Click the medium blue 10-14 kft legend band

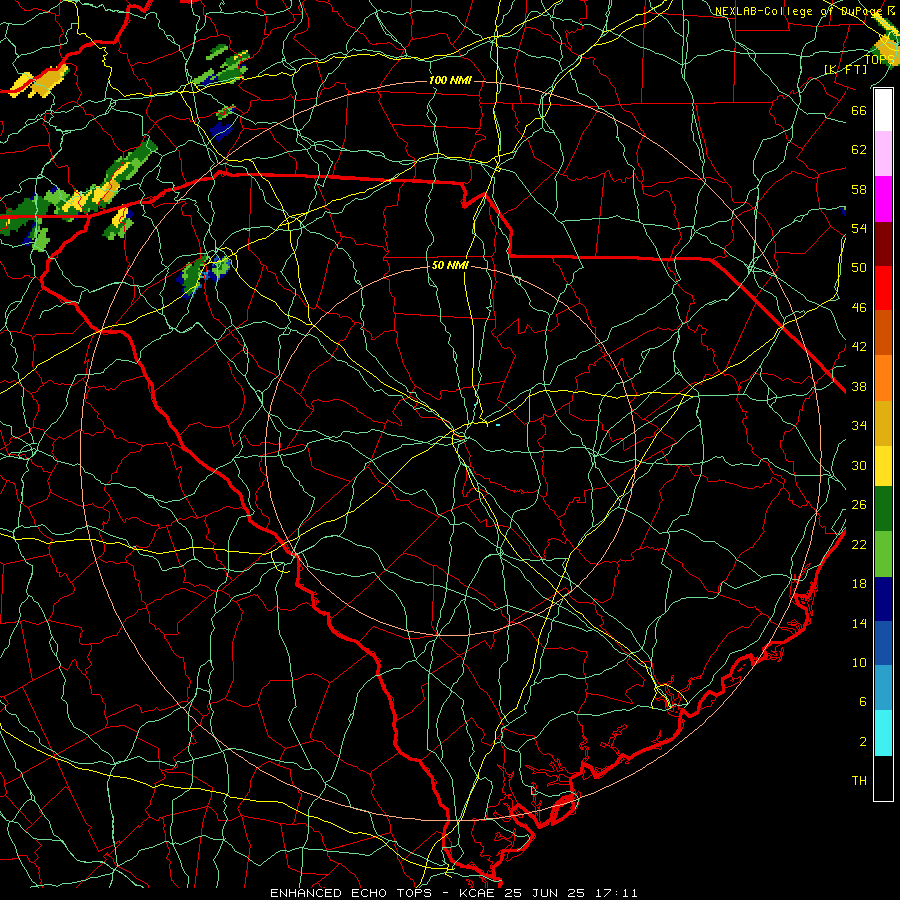pos(883,643)
